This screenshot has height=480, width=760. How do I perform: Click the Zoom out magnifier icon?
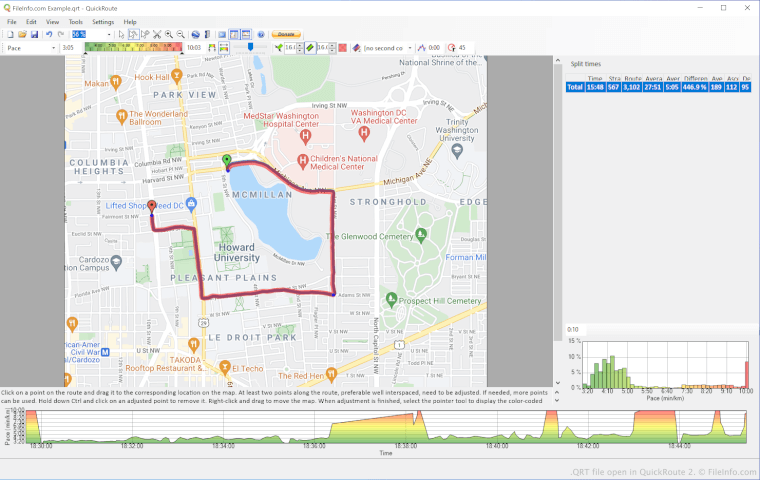click(180, 34)
